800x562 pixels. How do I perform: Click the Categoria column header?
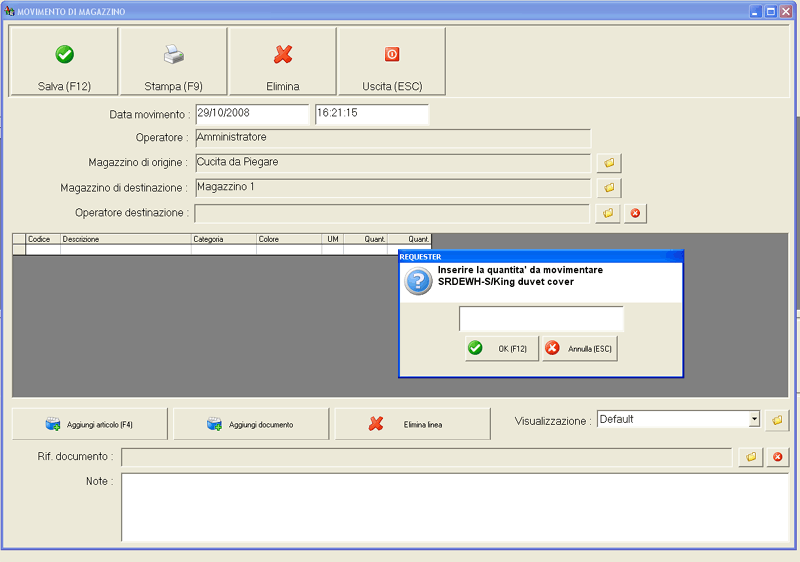223,239
